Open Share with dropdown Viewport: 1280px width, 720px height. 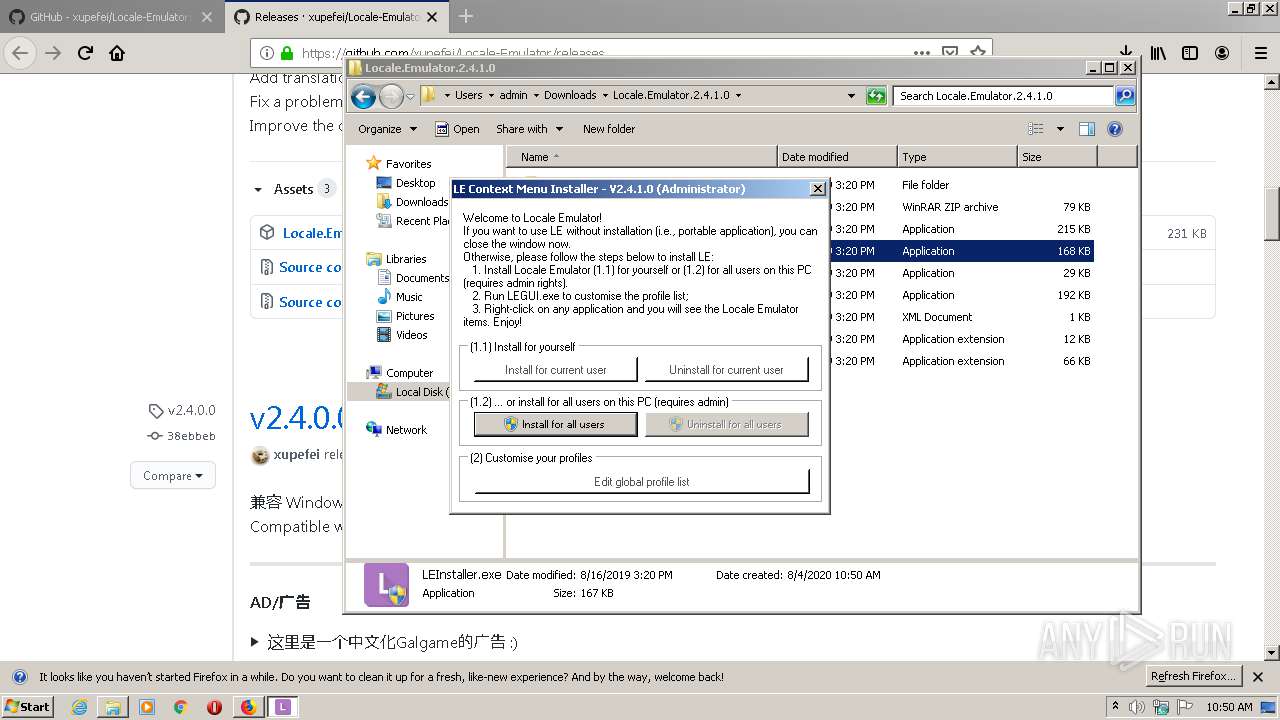click(x=529, y=129)
